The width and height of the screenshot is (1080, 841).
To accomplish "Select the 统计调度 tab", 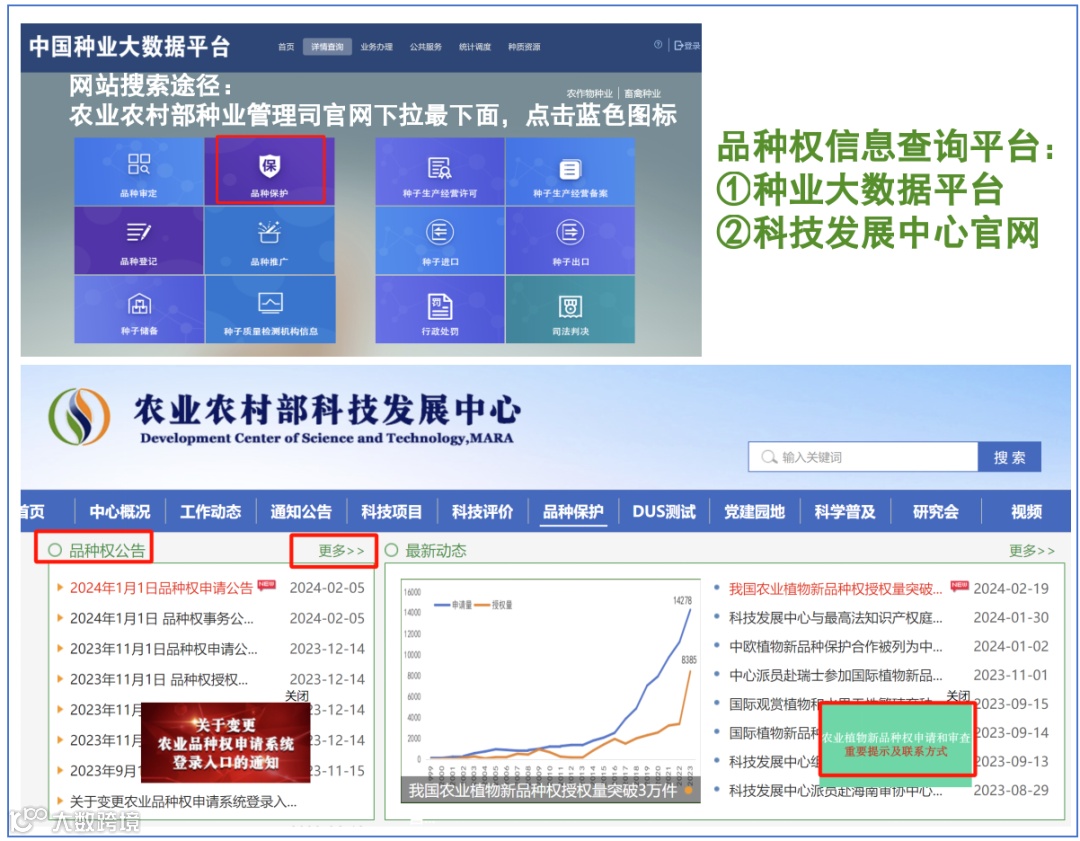I will click(475, 47).
